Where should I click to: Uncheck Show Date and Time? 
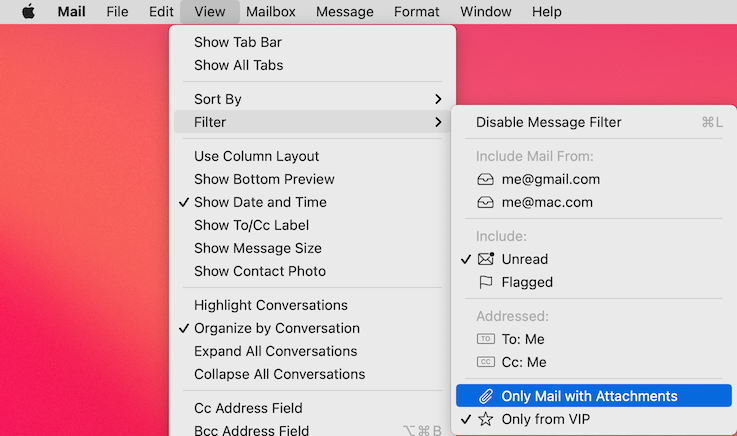(x=312, y=202)
